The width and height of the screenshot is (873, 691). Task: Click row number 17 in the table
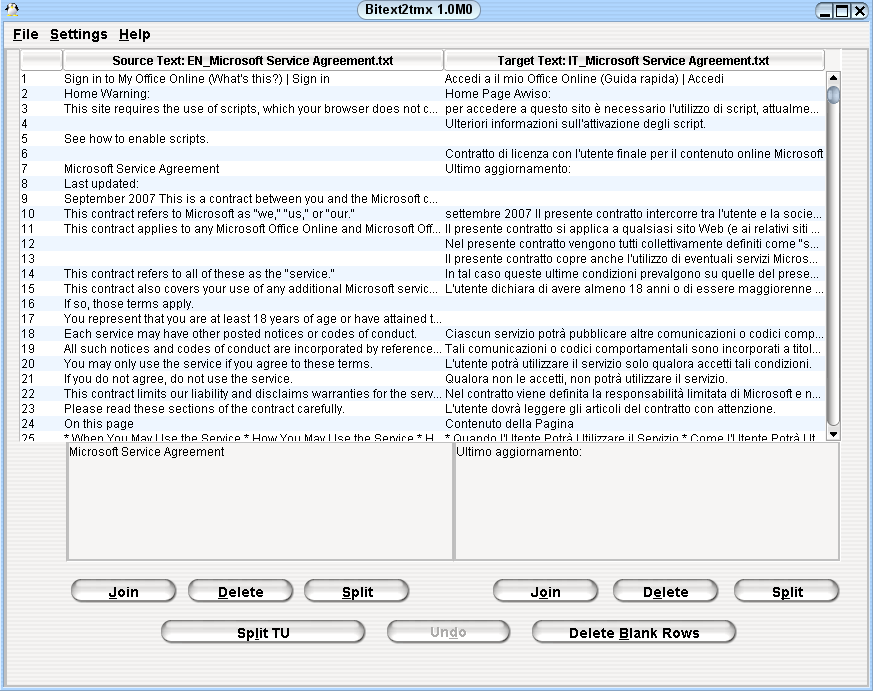[x=41, y=319]
